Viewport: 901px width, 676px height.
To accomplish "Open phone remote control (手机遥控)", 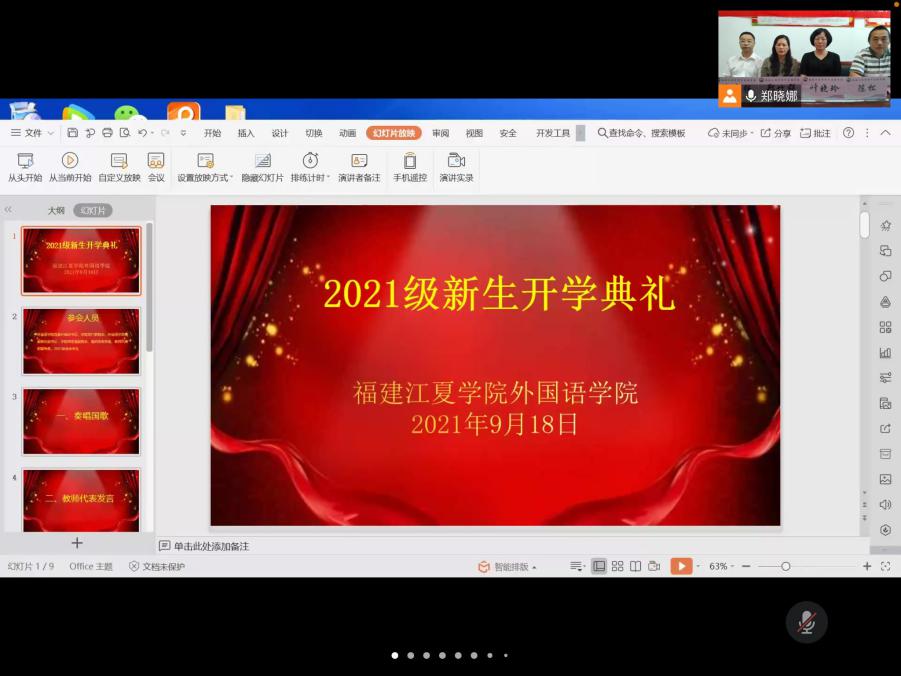I will click(x=409, y=166).
